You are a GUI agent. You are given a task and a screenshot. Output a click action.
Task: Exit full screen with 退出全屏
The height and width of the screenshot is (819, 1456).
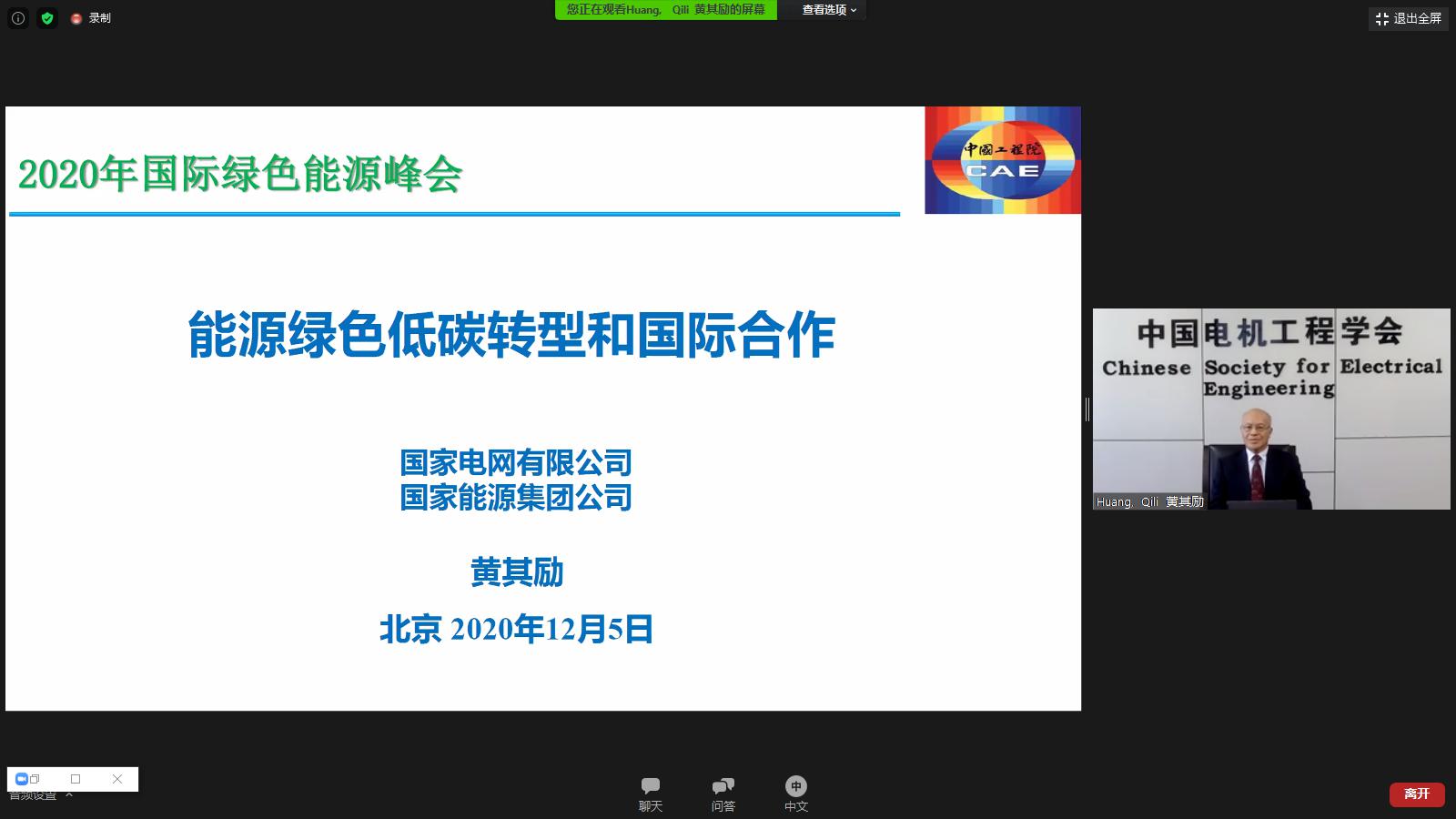point(1408,18)
